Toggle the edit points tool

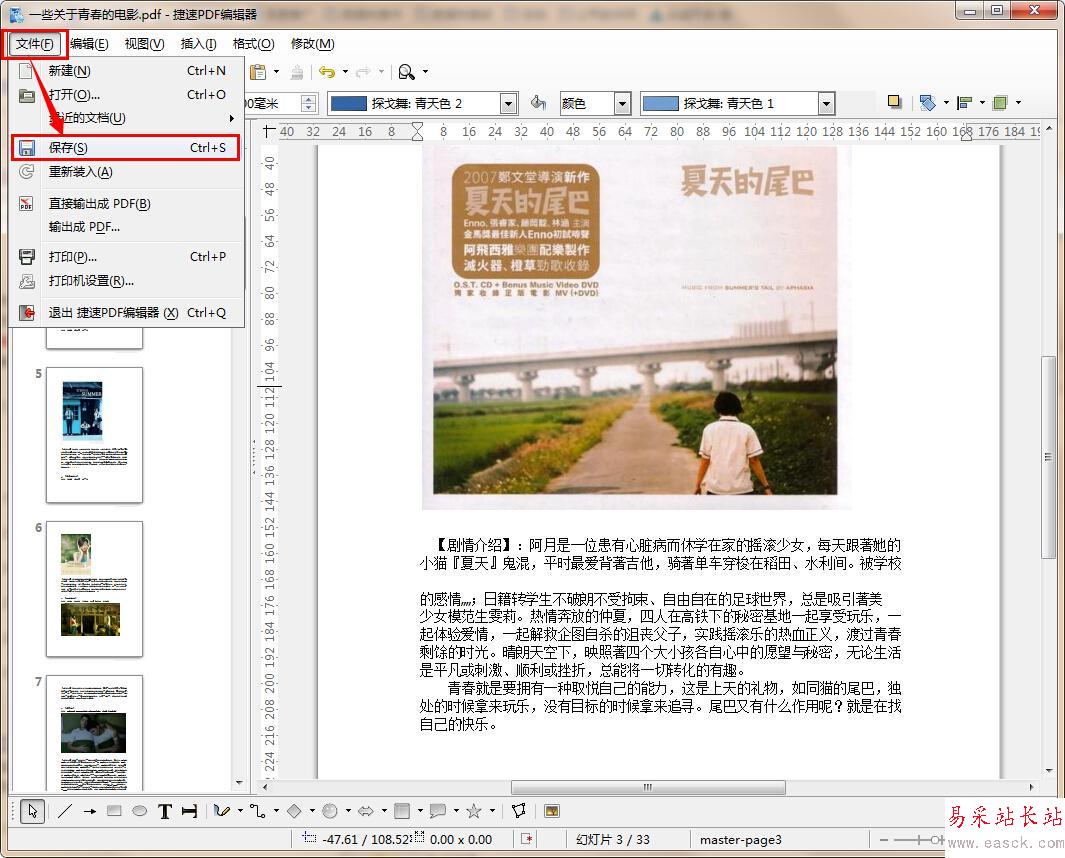[519, 811]
